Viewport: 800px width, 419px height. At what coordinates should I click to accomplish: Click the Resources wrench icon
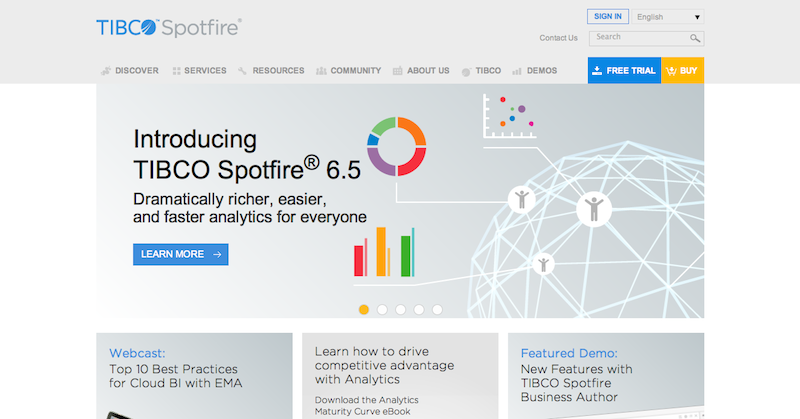coord(242,71)
